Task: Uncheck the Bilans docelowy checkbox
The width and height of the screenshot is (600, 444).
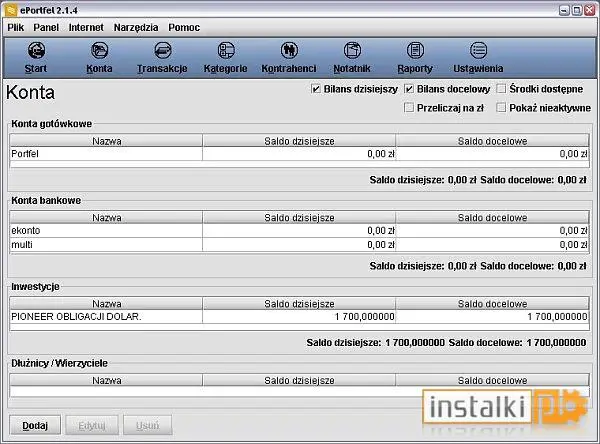Action: [409, 89]
